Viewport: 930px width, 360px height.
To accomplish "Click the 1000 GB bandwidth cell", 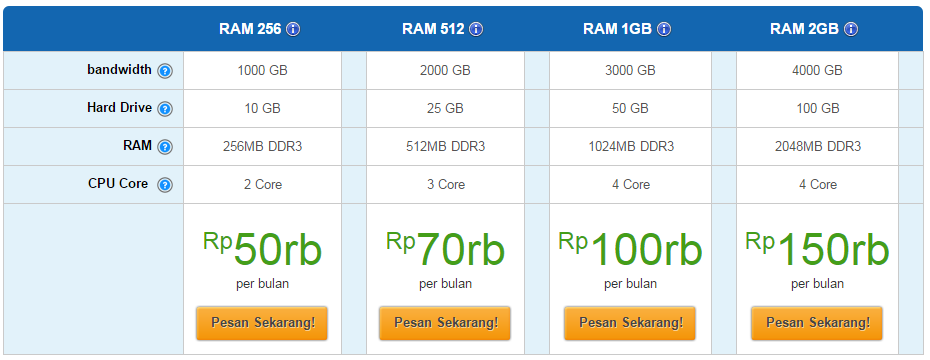I will 262,71.
